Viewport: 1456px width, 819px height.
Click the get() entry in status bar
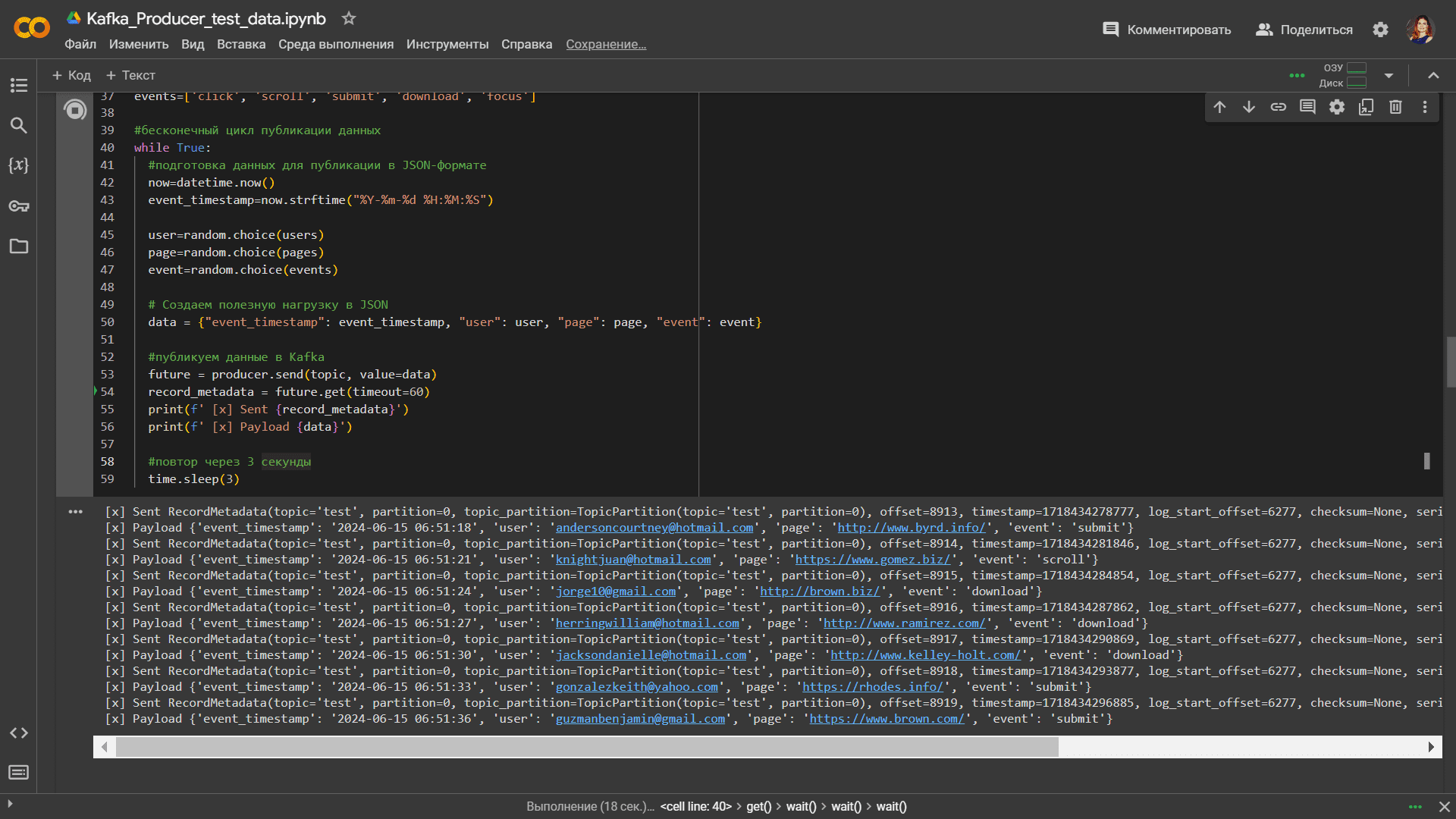coord(759,807)
